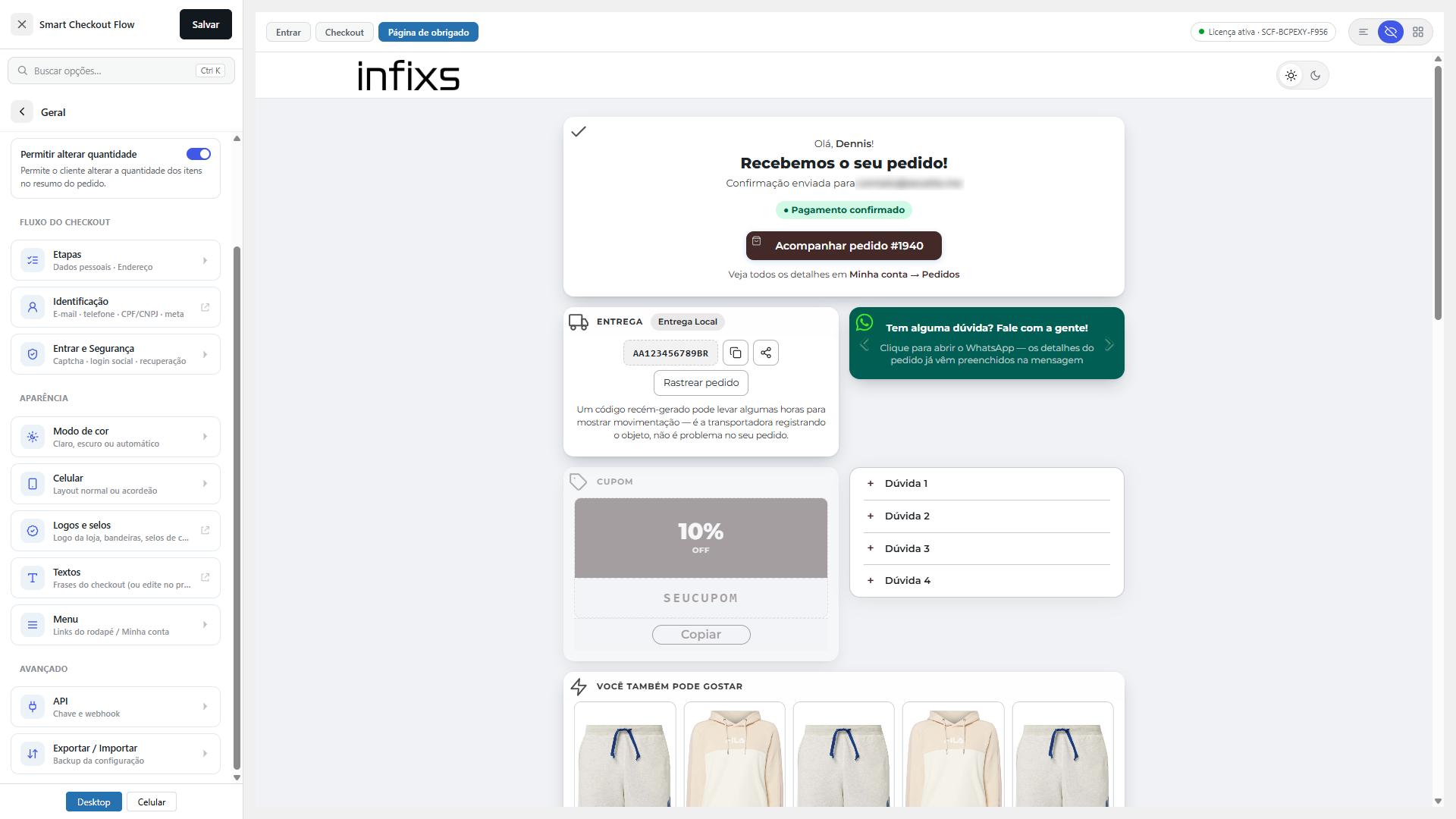Image resolution: width=1456 pixels, height=819 pixels.
Task: Toggle Permitir alterar quantidade switch
Action: tap(199, 154)
